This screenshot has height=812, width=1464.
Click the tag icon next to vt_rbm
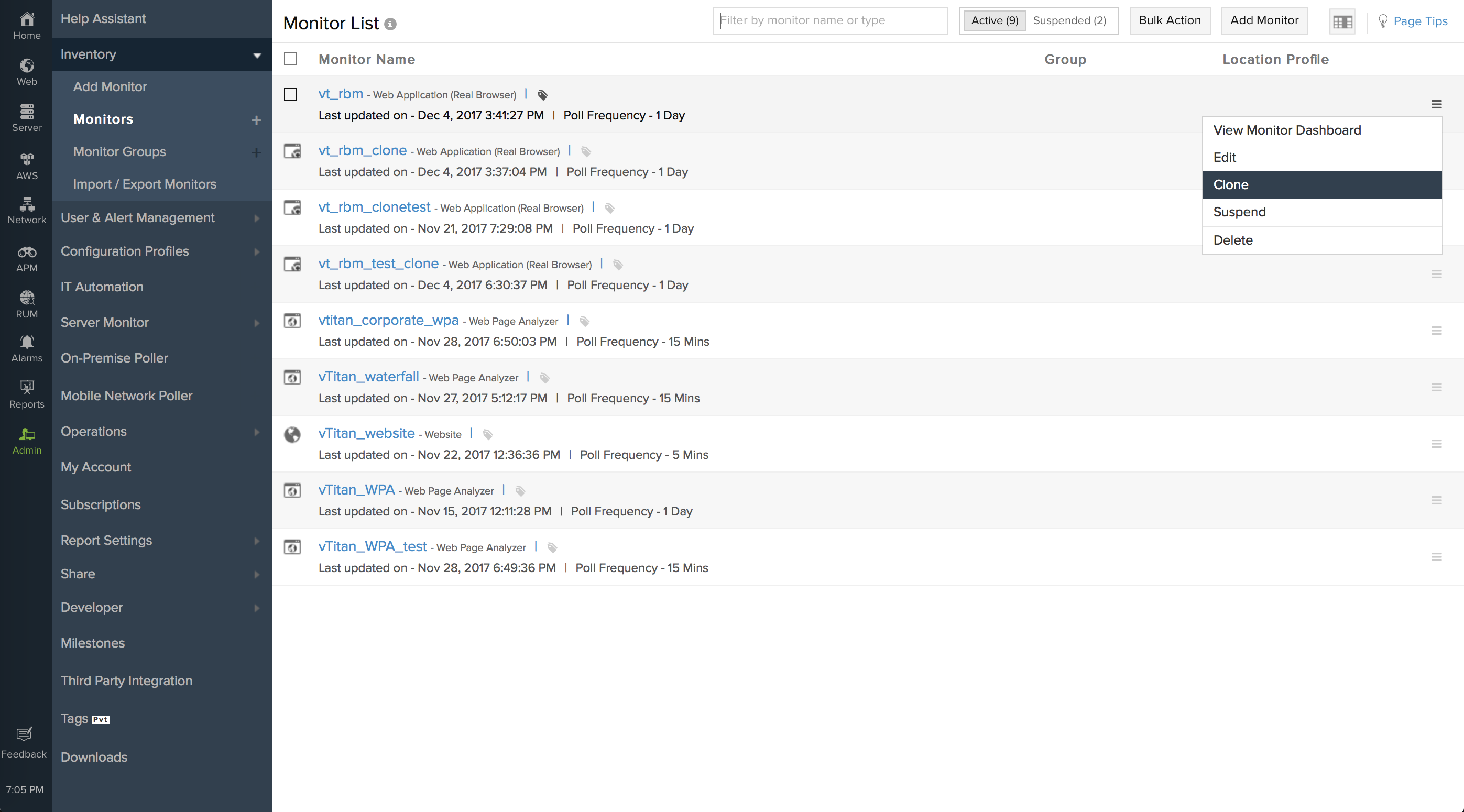[542, 95]
